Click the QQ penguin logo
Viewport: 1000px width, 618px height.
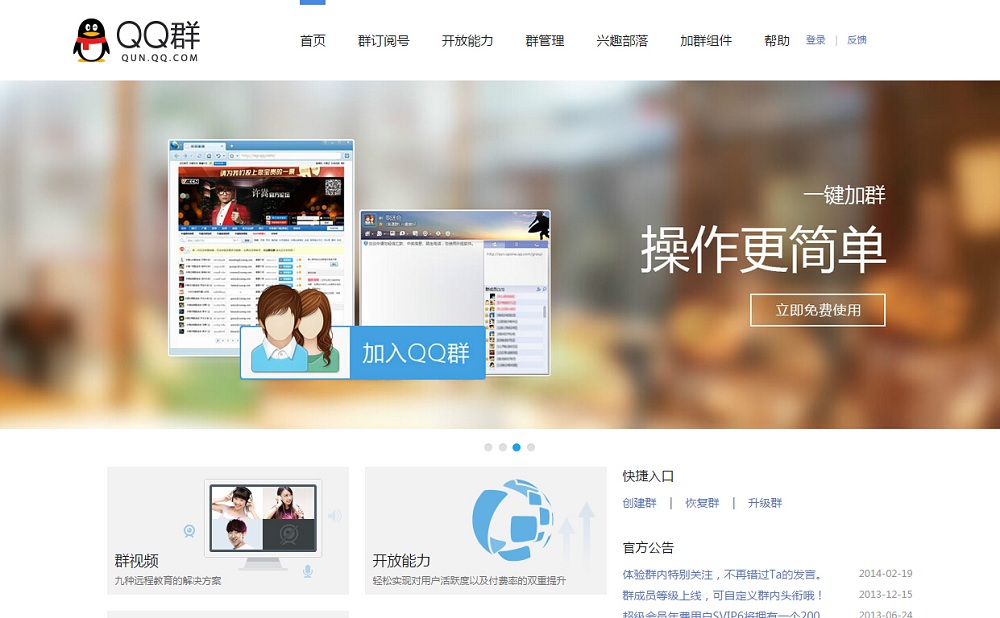click(91, 40)
